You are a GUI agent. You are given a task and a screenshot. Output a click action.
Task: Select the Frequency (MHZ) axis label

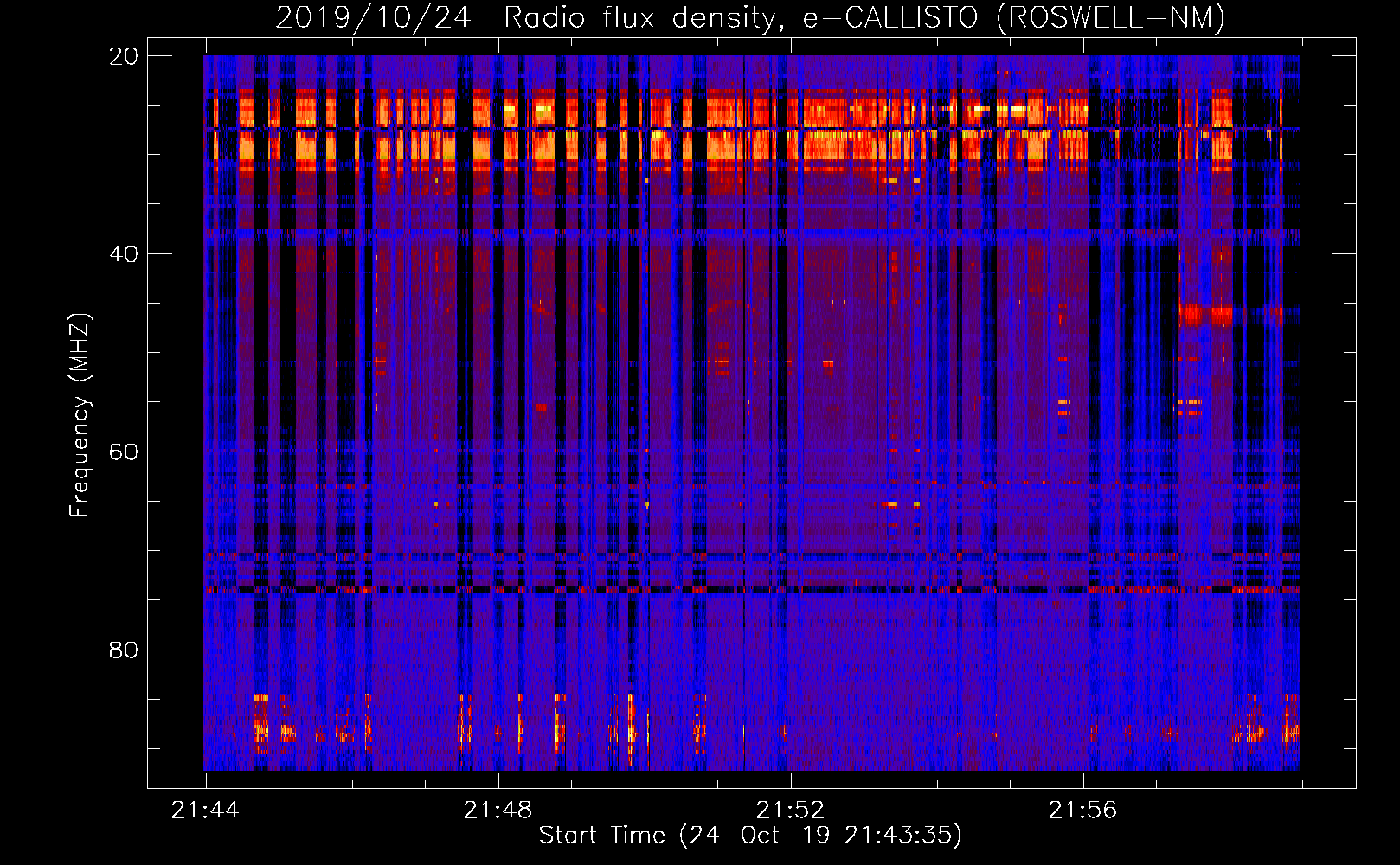coord(79,415)
